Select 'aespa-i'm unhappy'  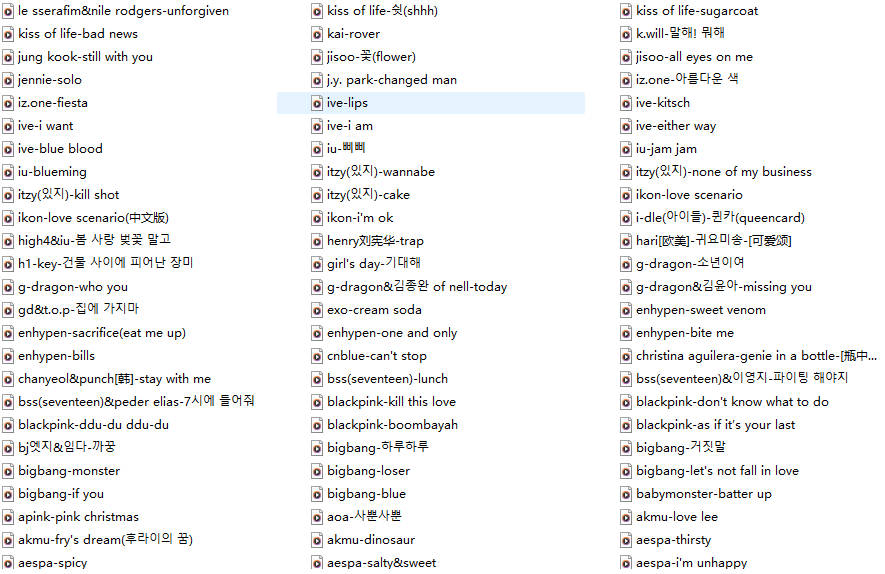(691, 563)
